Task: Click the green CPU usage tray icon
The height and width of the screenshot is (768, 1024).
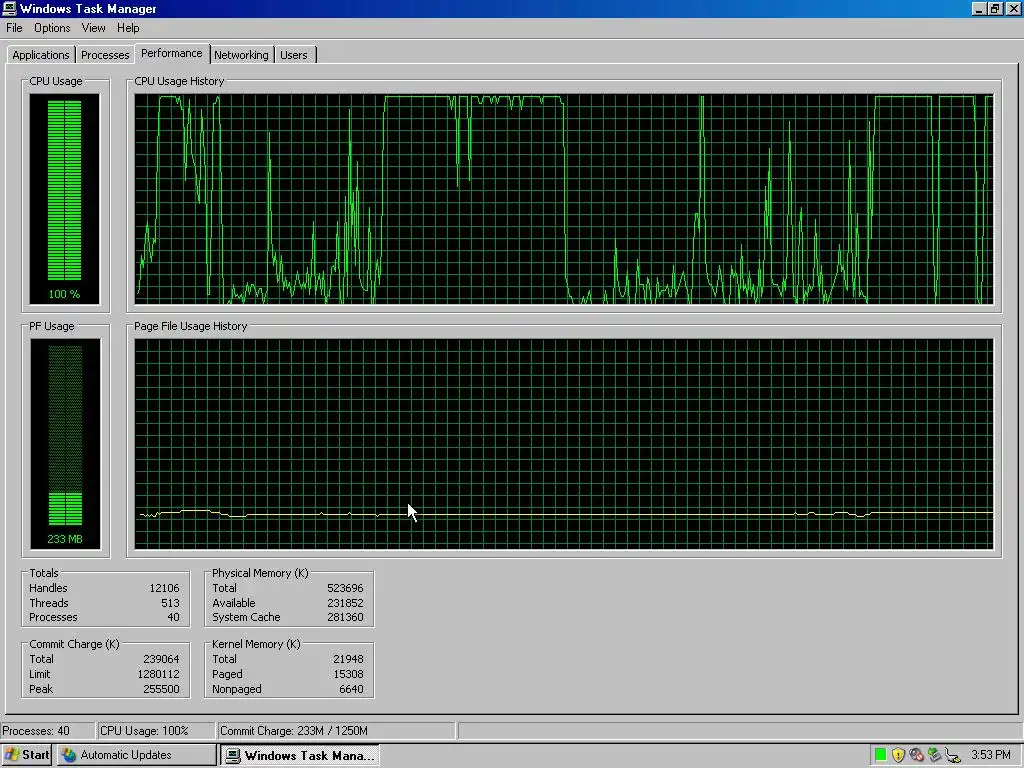Action: (880, 755)
